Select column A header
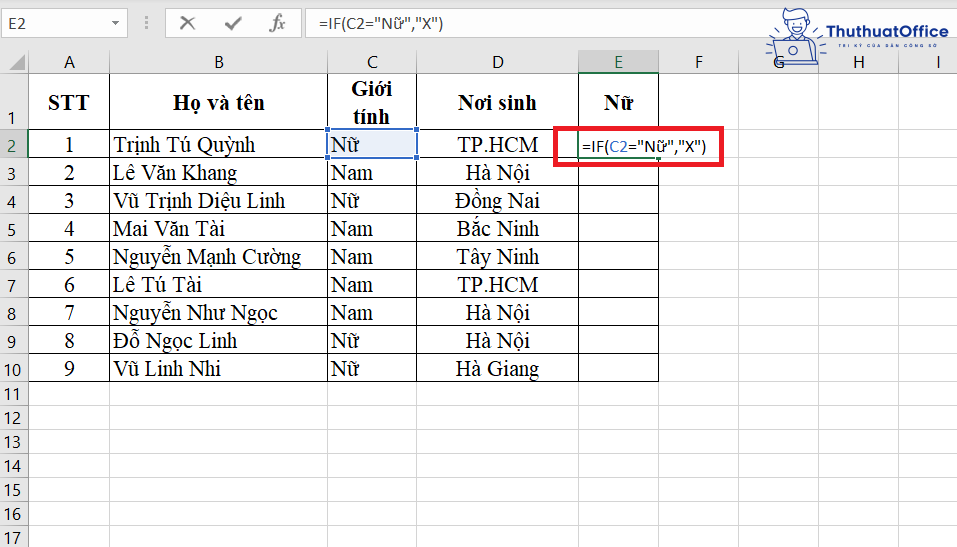The image size is (957, 547). coord(69,62)
